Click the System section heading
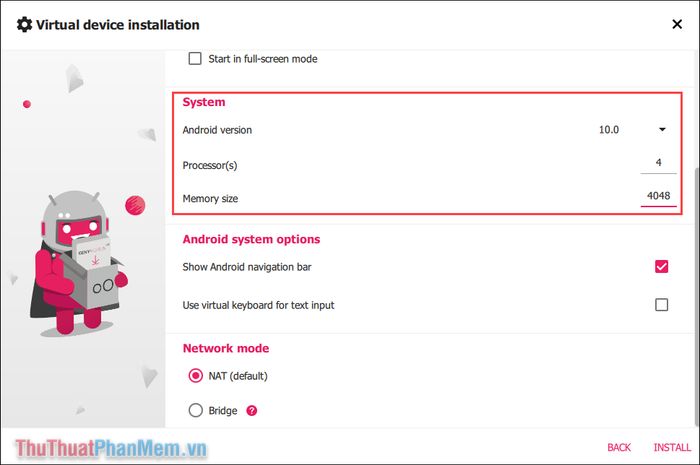 [x=204, y=102]
